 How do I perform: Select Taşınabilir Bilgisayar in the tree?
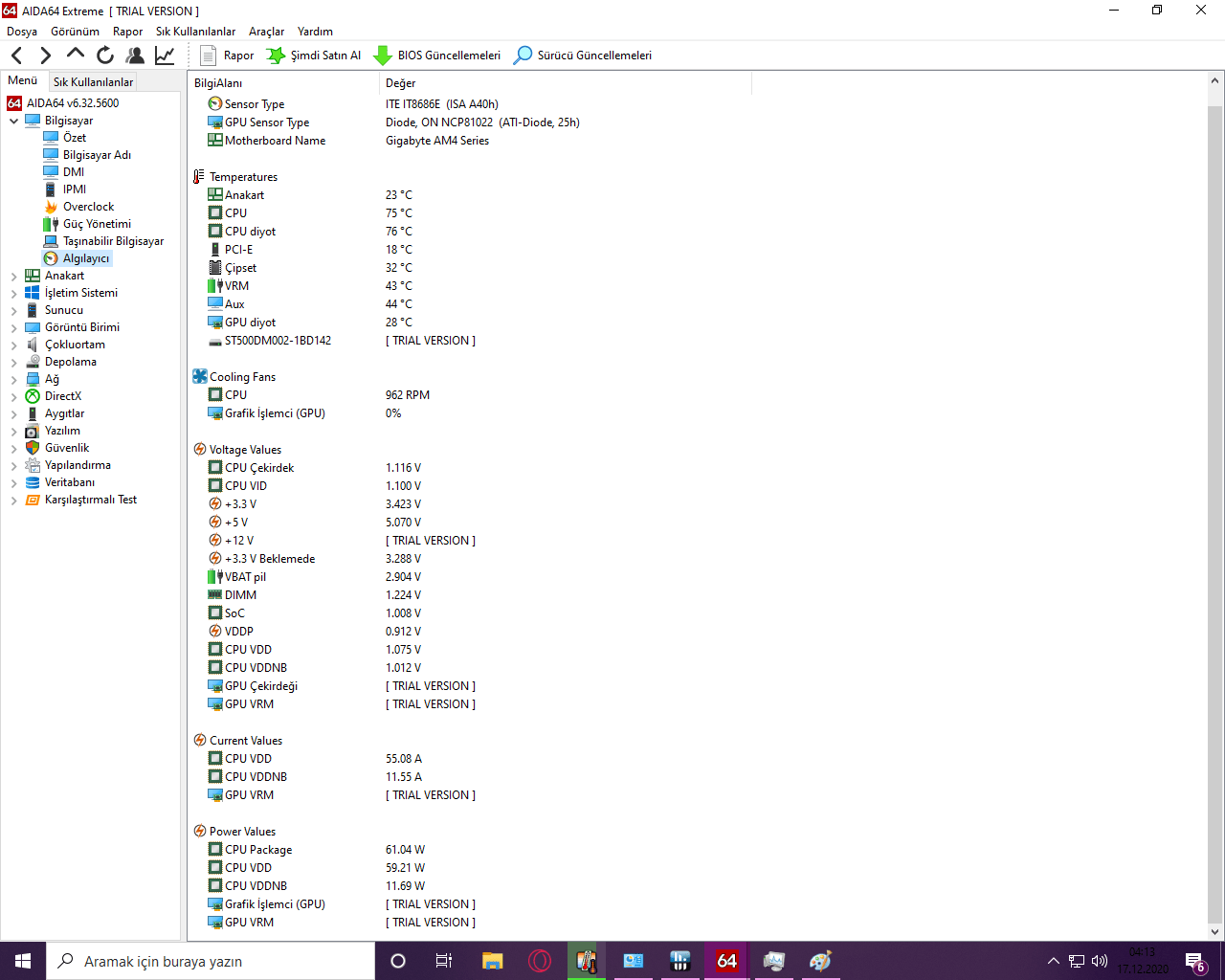[113, 241]
